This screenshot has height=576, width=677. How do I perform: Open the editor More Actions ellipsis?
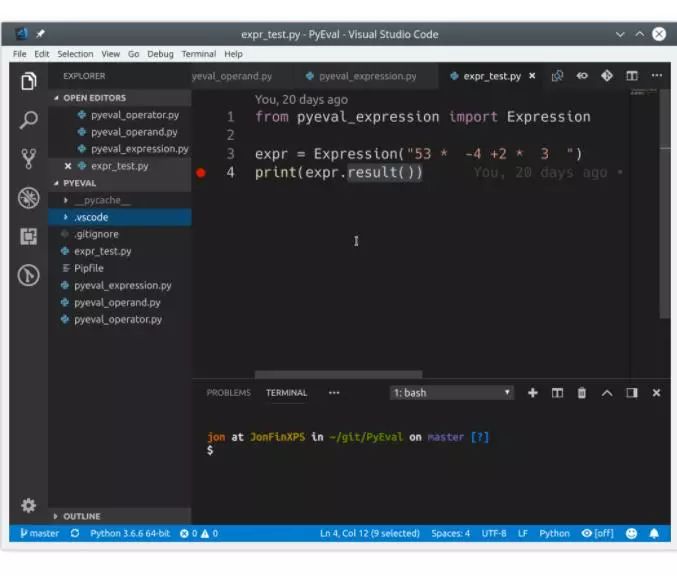[x=657, y=76]
